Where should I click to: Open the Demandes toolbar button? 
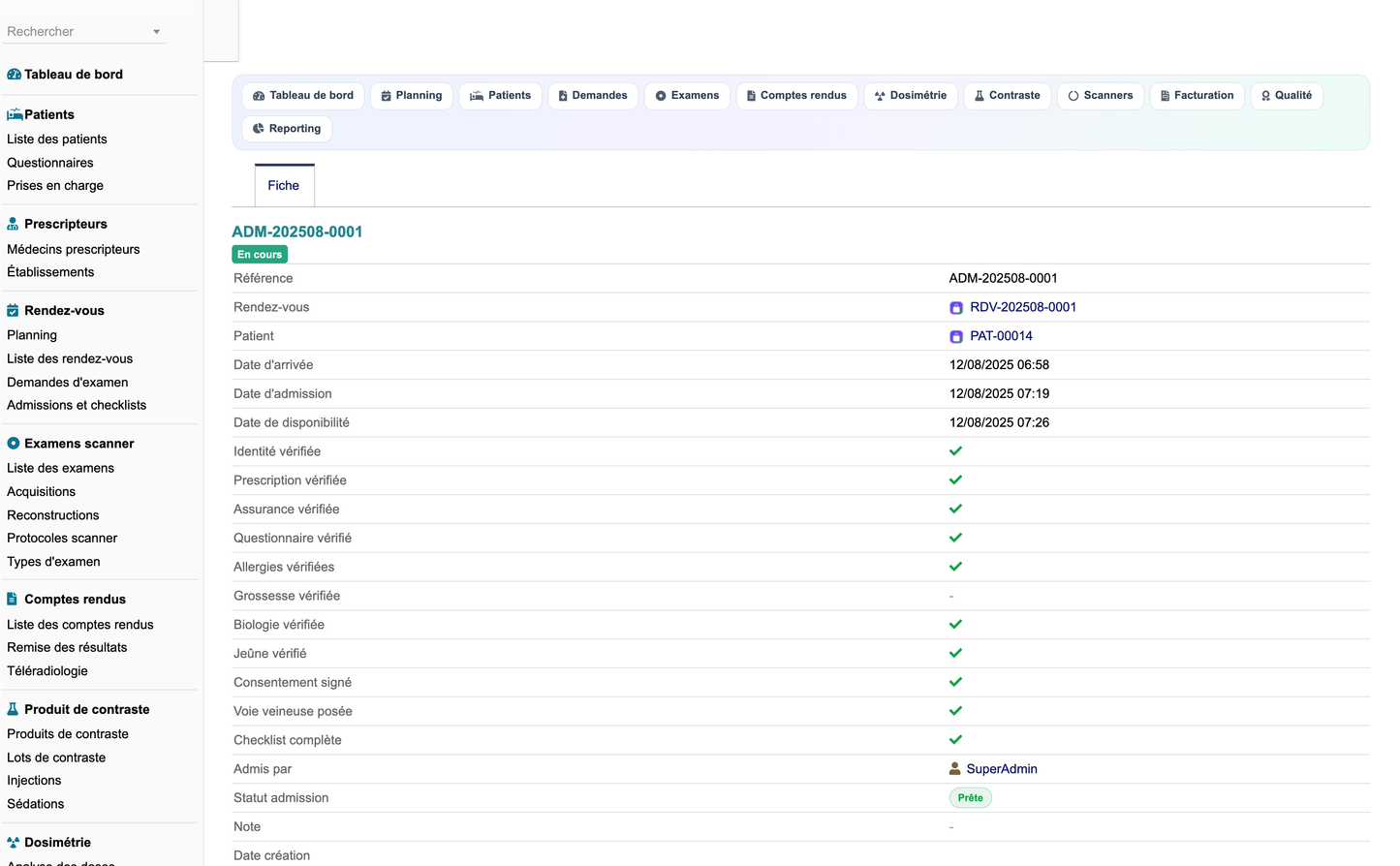click(593, 96)
